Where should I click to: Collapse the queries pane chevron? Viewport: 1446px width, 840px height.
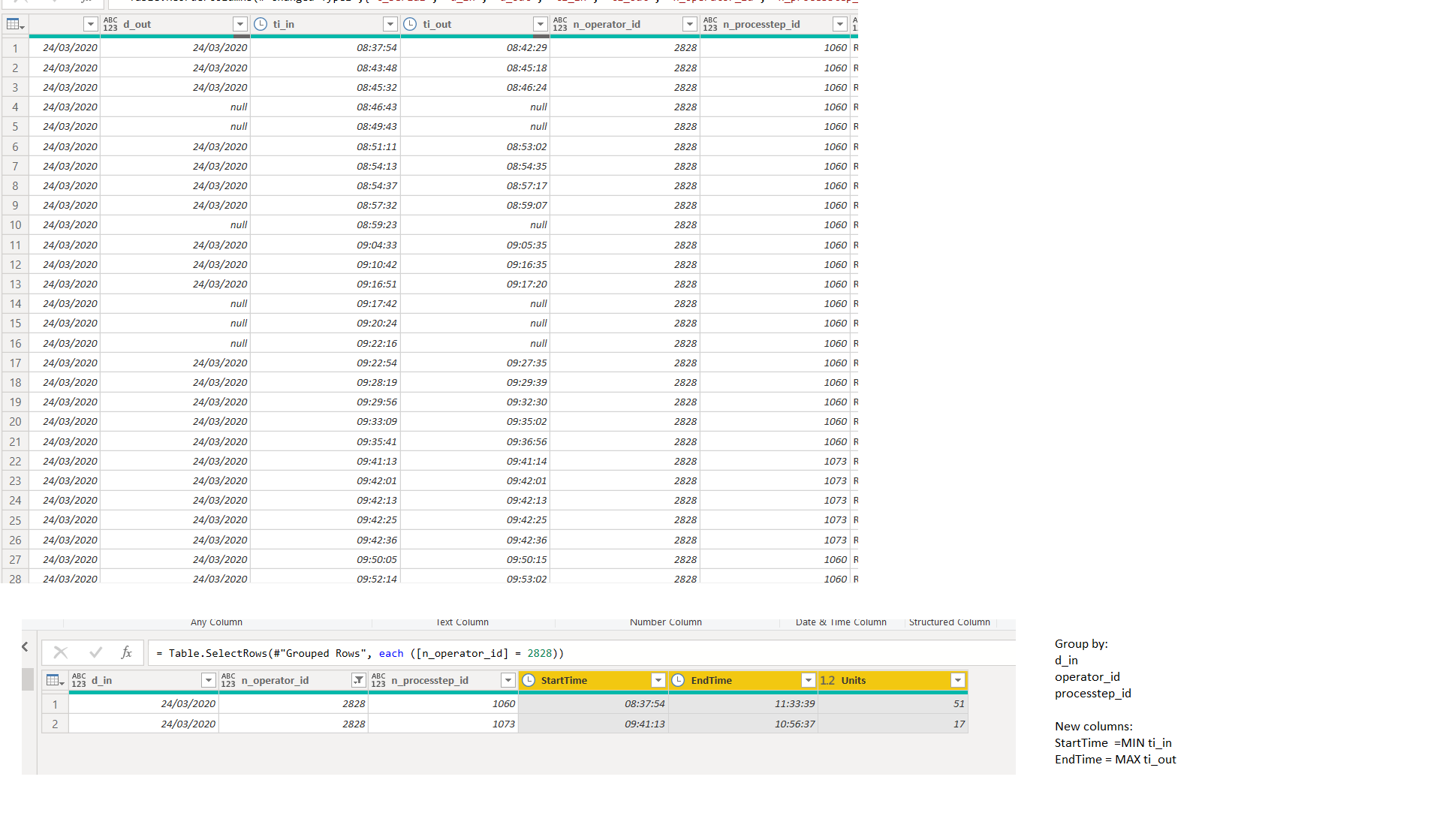click(25, 647)
